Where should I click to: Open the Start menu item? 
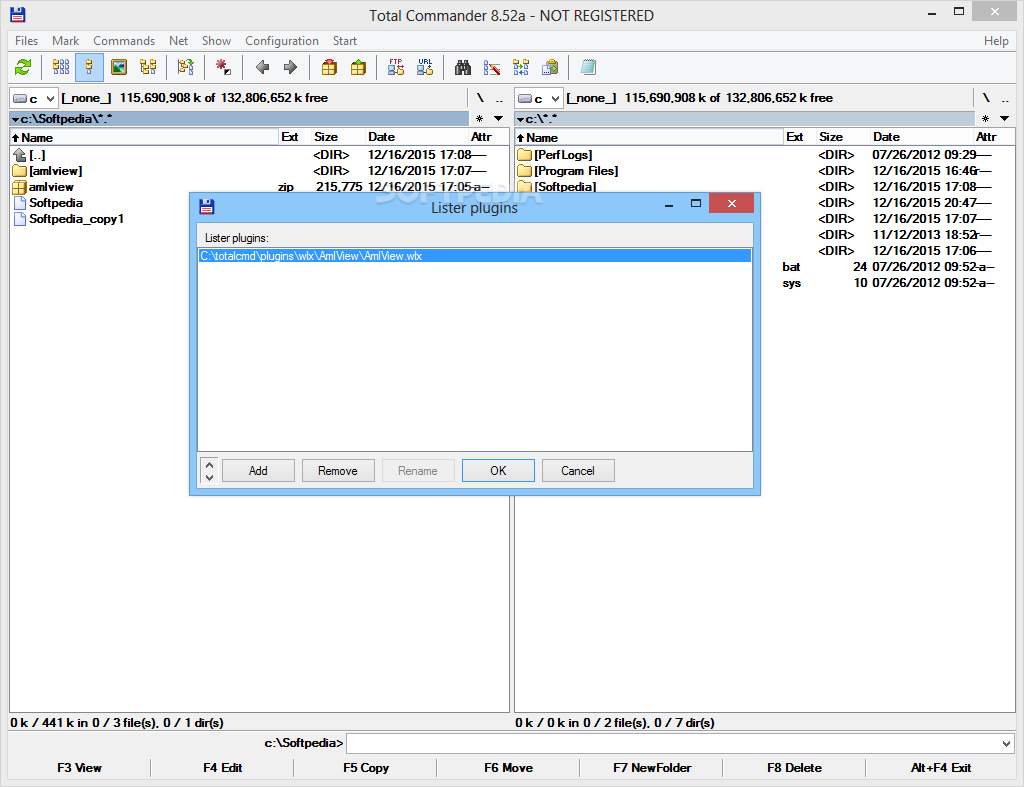click(x=345, y=40)
